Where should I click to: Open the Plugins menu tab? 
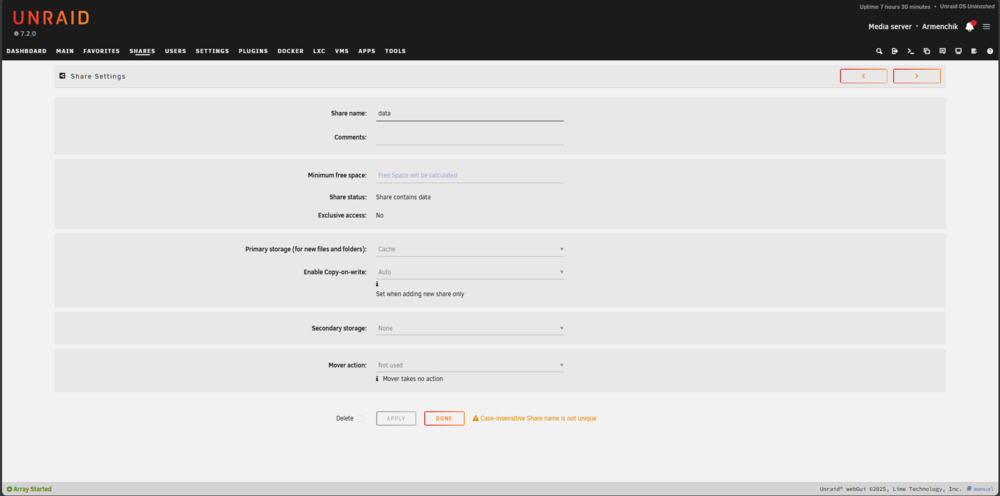click(x=253, y=51)
